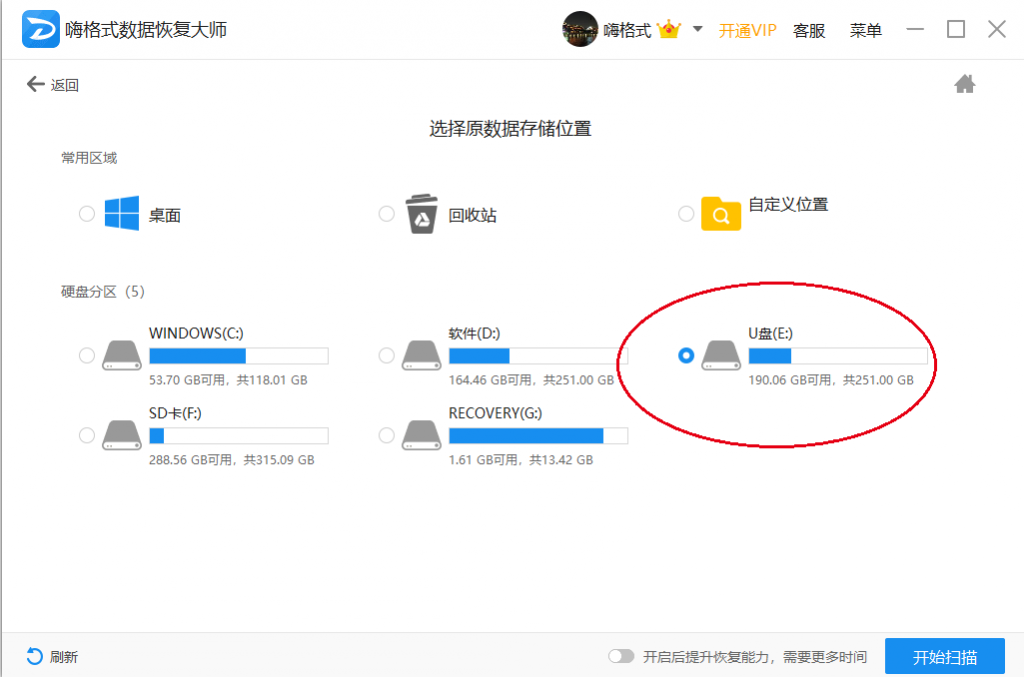Viewport: 1024px width, 677px height.
Task: Click the WINDOWS(C:) usage bar
Action: tap(238, 356)
